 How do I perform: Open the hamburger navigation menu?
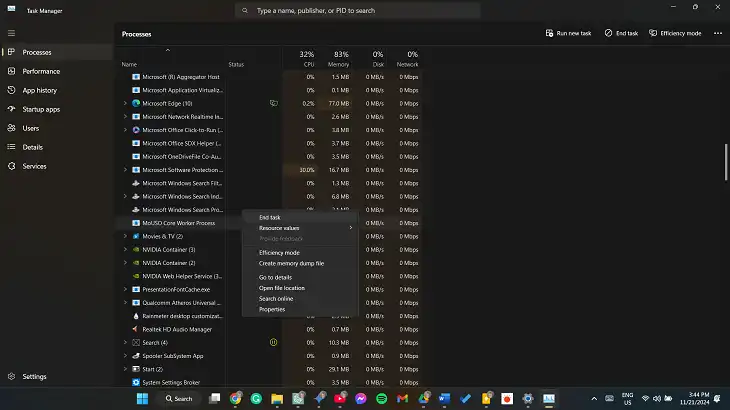click(11, 33)
